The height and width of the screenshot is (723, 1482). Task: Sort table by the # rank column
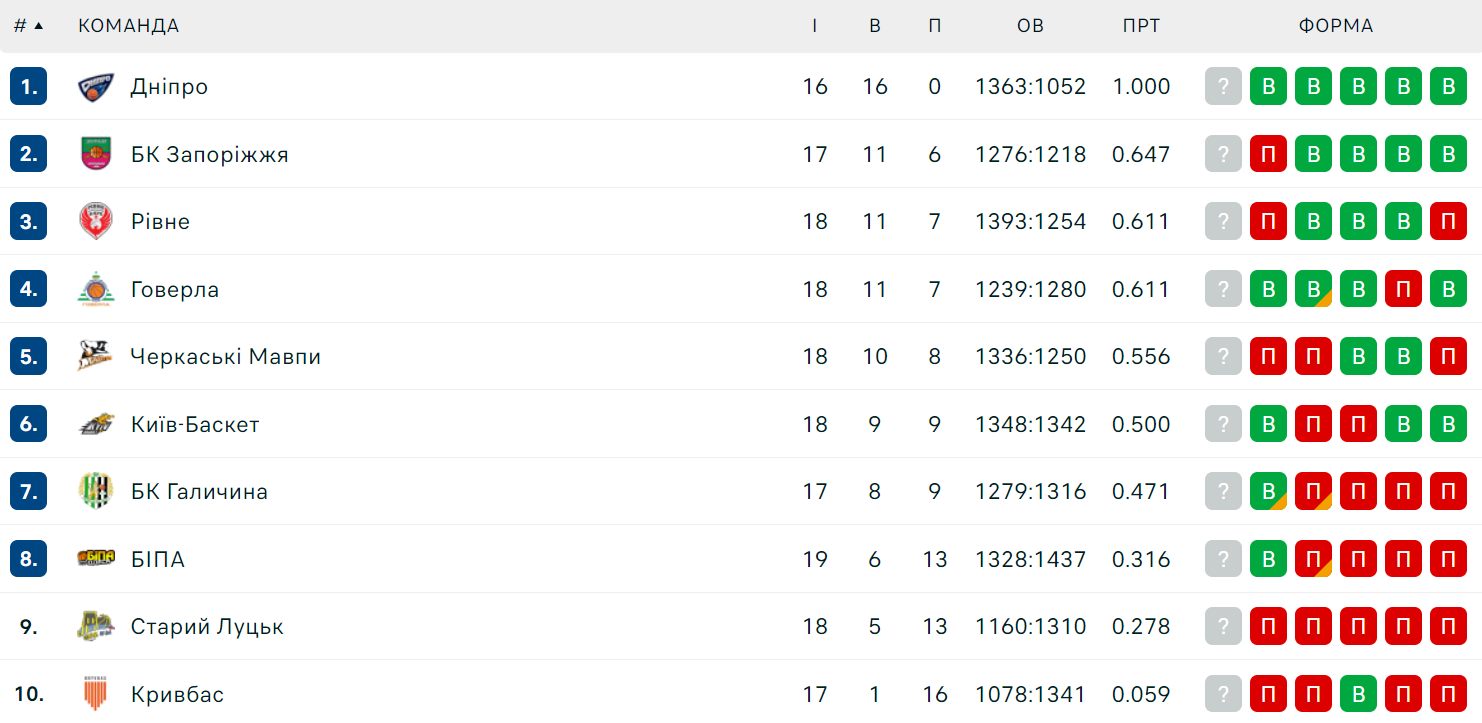(x=29, y=26)
